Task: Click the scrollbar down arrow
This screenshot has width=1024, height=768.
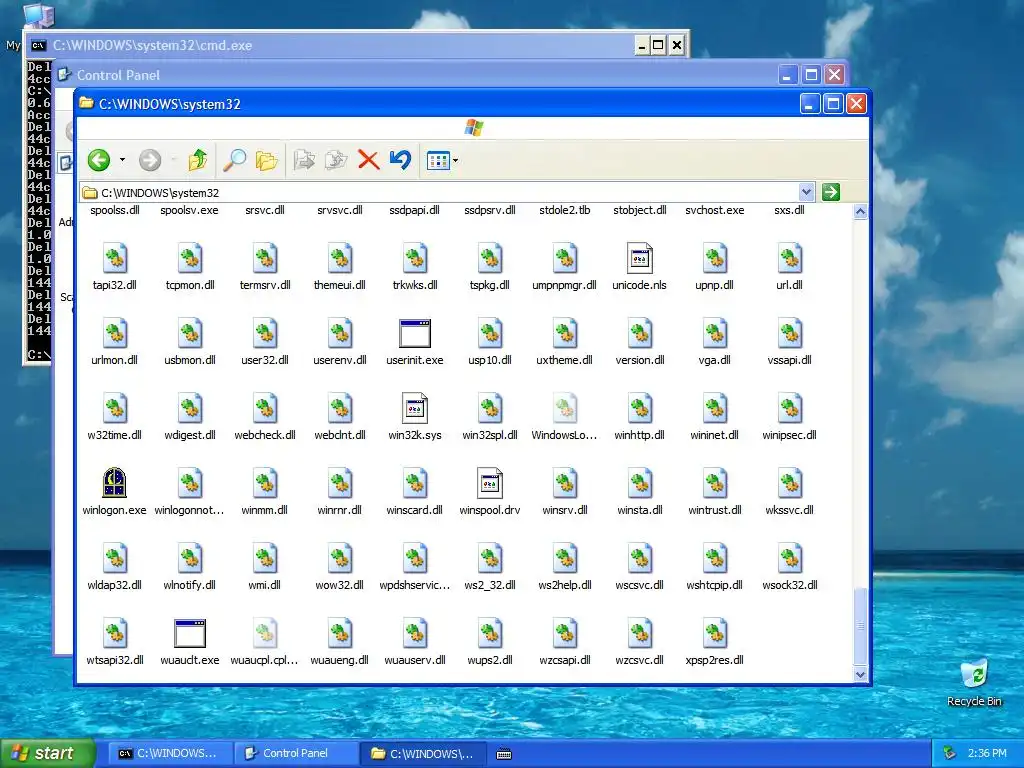Action: [860, 675]
